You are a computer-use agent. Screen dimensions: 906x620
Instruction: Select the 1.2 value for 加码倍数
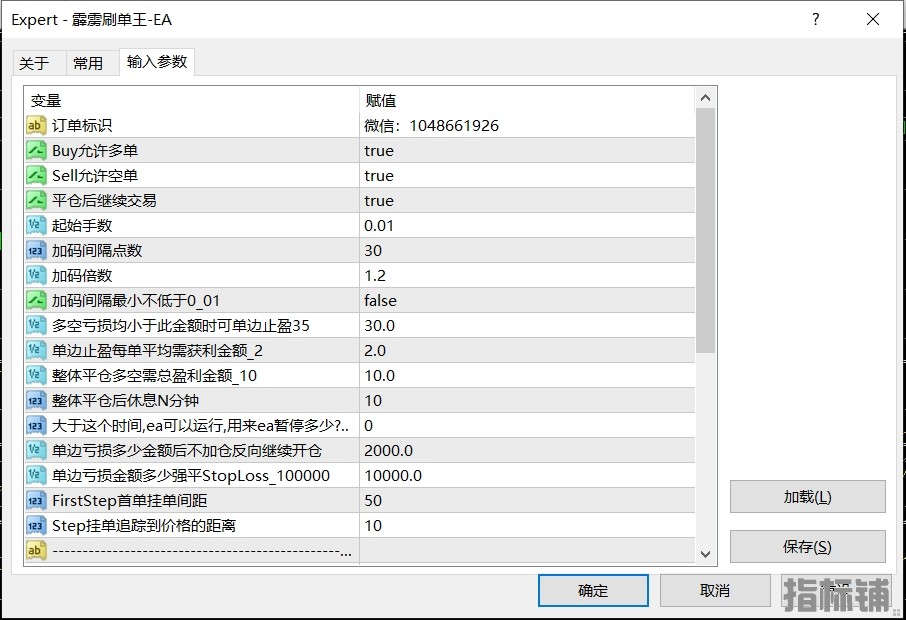[x=527, y=275]
